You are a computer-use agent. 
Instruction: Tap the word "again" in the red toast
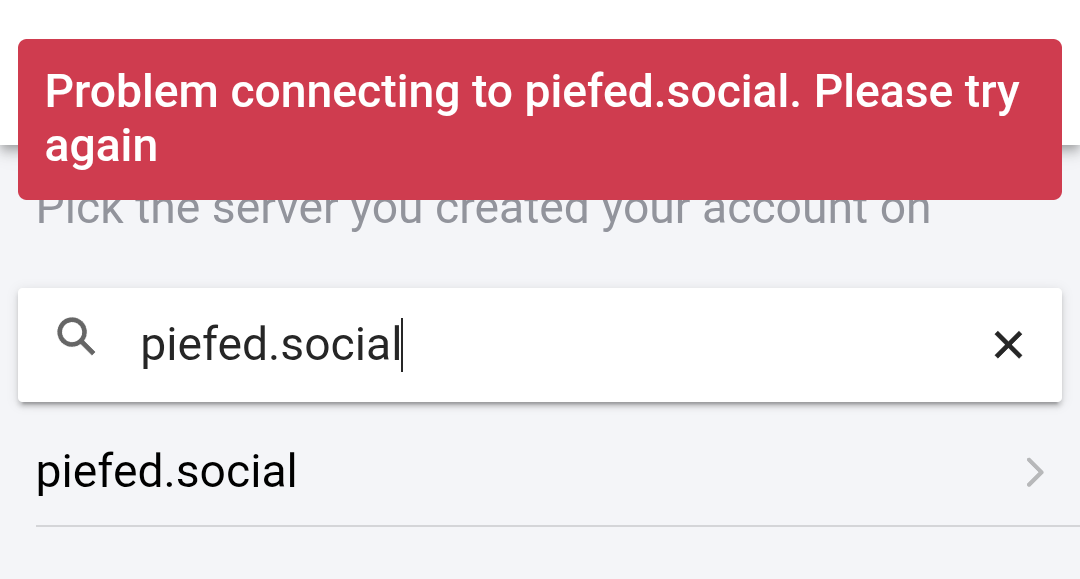coord(101,147)
